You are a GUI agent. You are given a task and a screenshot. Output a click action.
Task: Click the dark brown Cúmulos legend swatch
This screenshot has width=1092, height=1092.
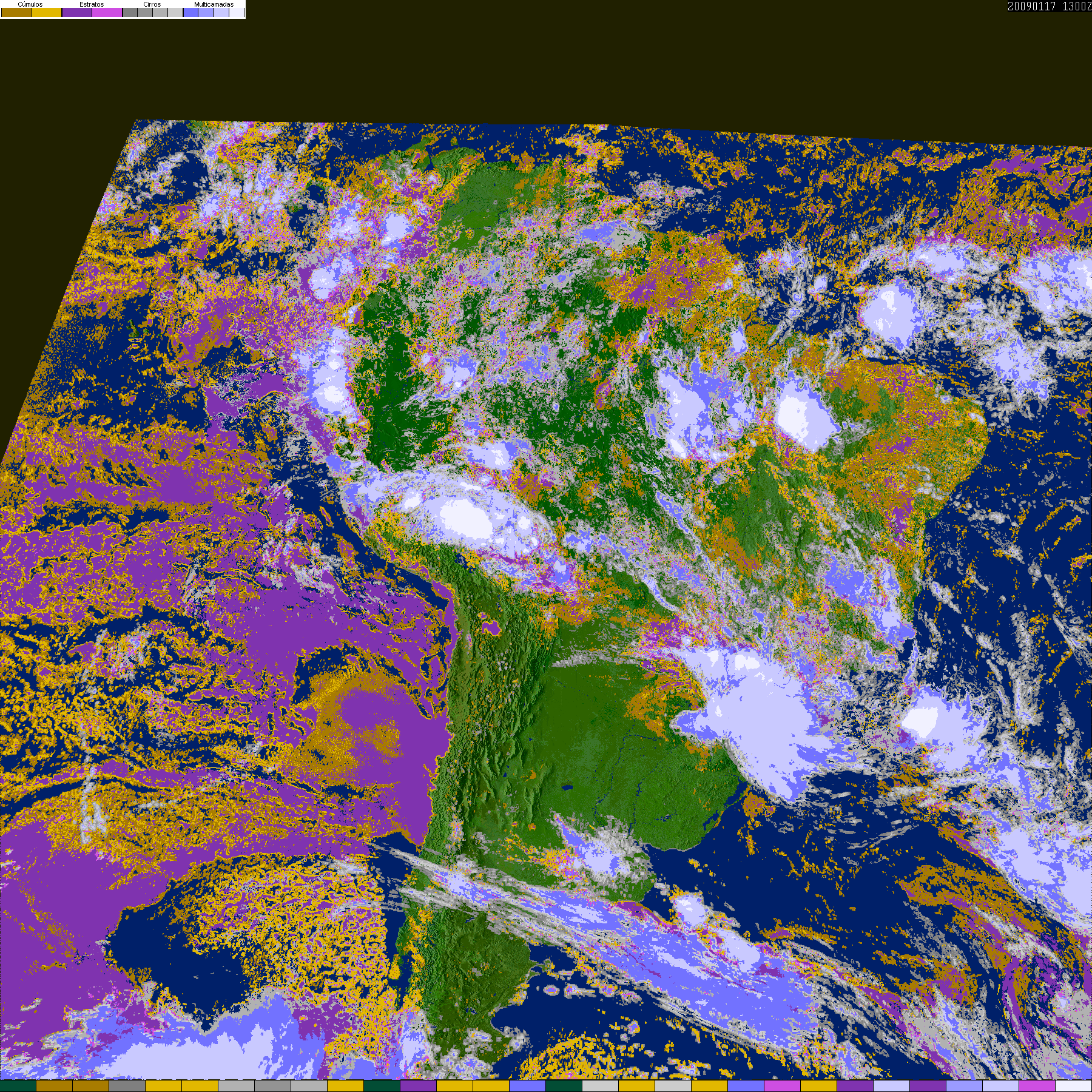(16, 12)
